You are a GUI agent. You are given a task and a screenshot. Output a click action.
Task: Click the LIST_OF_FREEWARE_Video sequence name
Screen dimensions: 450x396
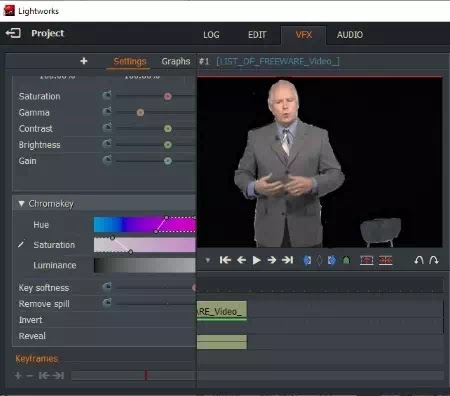[x=278, y=61]
